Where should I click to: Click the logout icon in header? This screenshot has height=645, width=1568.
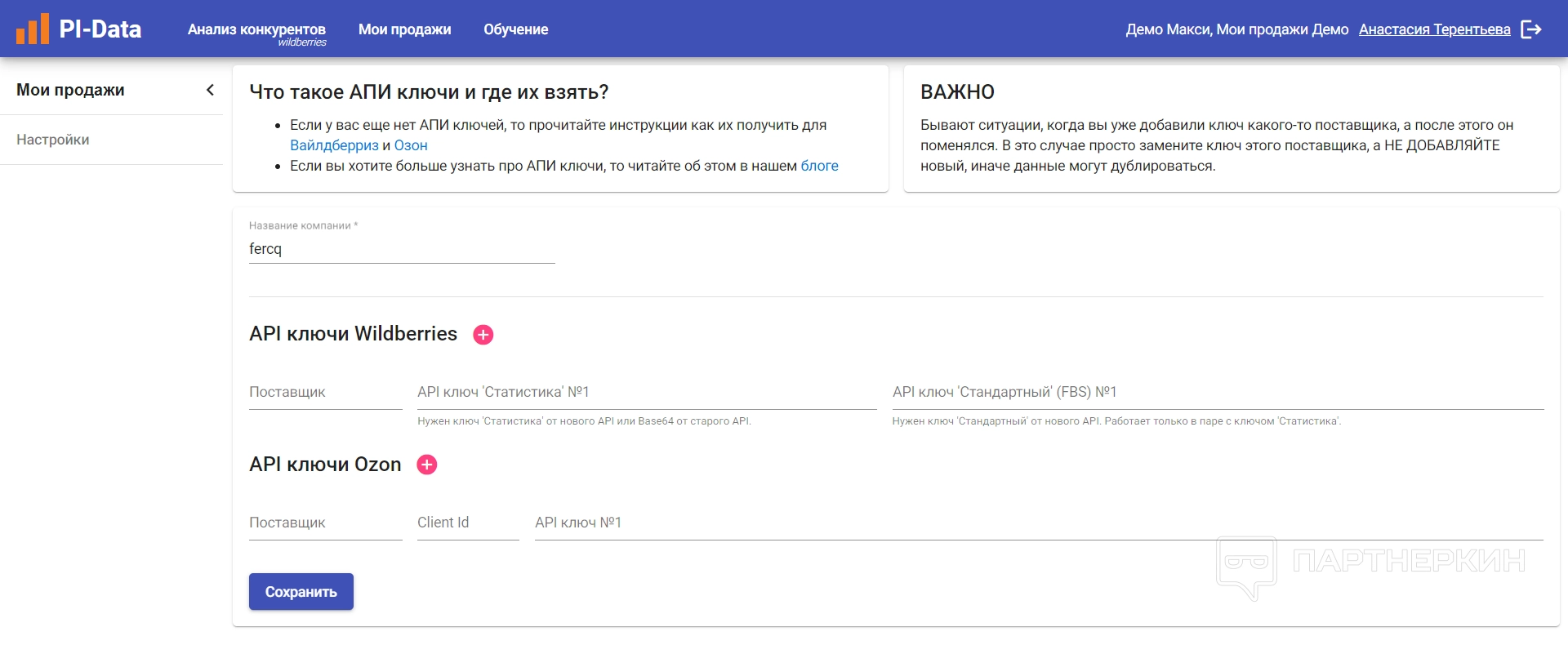pos(1531,29)
